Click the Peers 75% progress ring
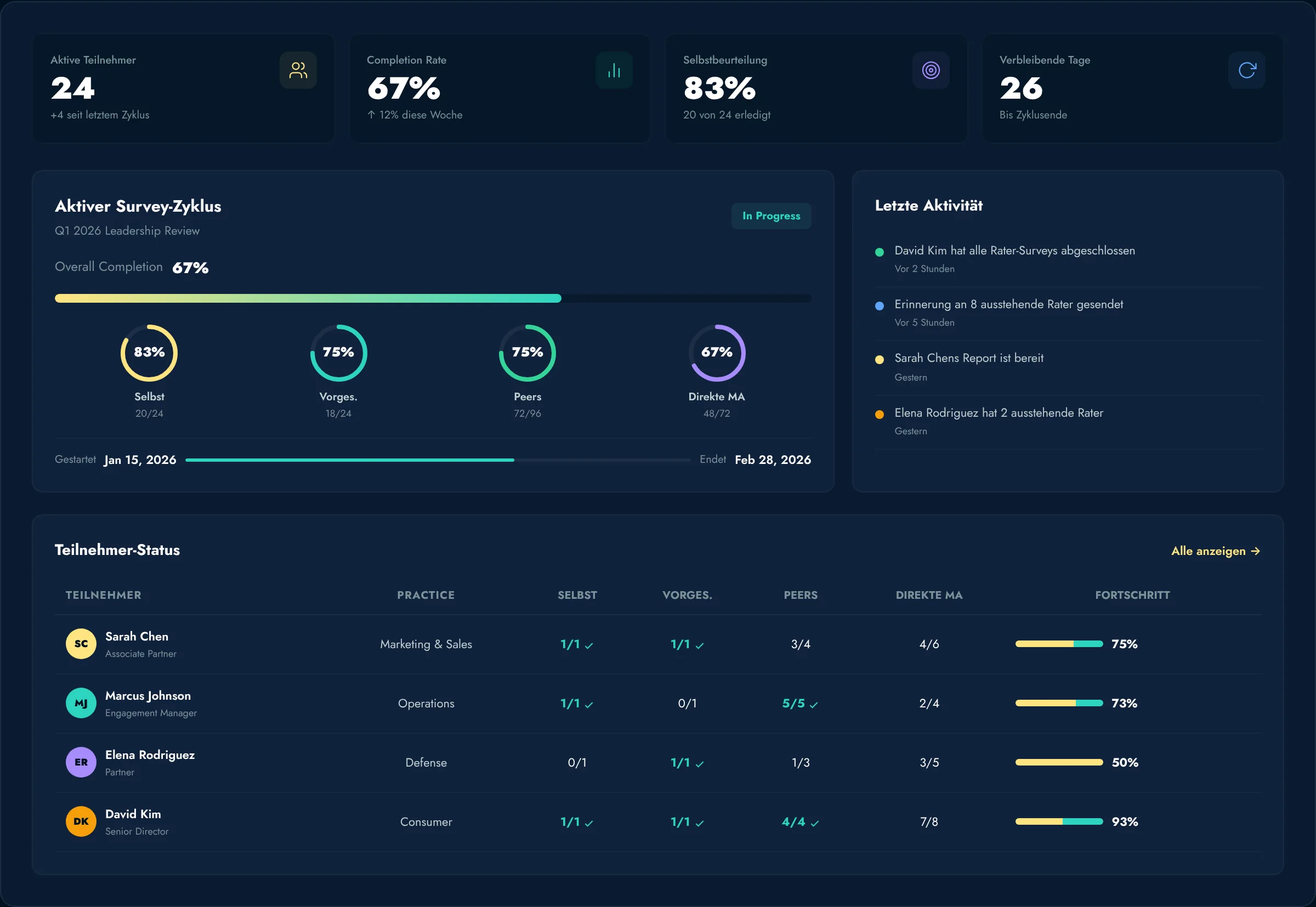The height and width of the screenshot is (907, 1316). click(x=528, y=353)
